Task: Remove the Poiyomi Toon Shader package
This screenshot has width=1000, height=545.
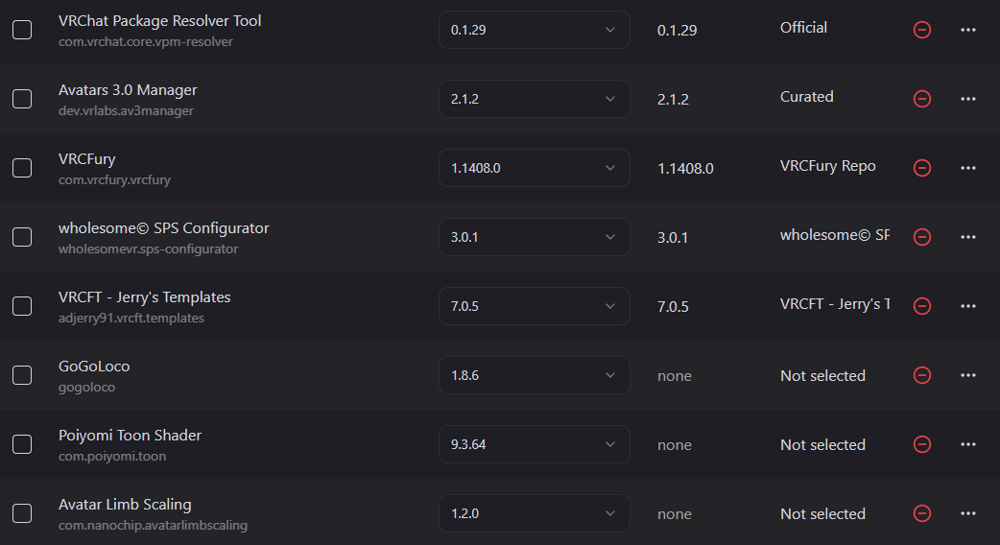Action: (x=922, y=444)
